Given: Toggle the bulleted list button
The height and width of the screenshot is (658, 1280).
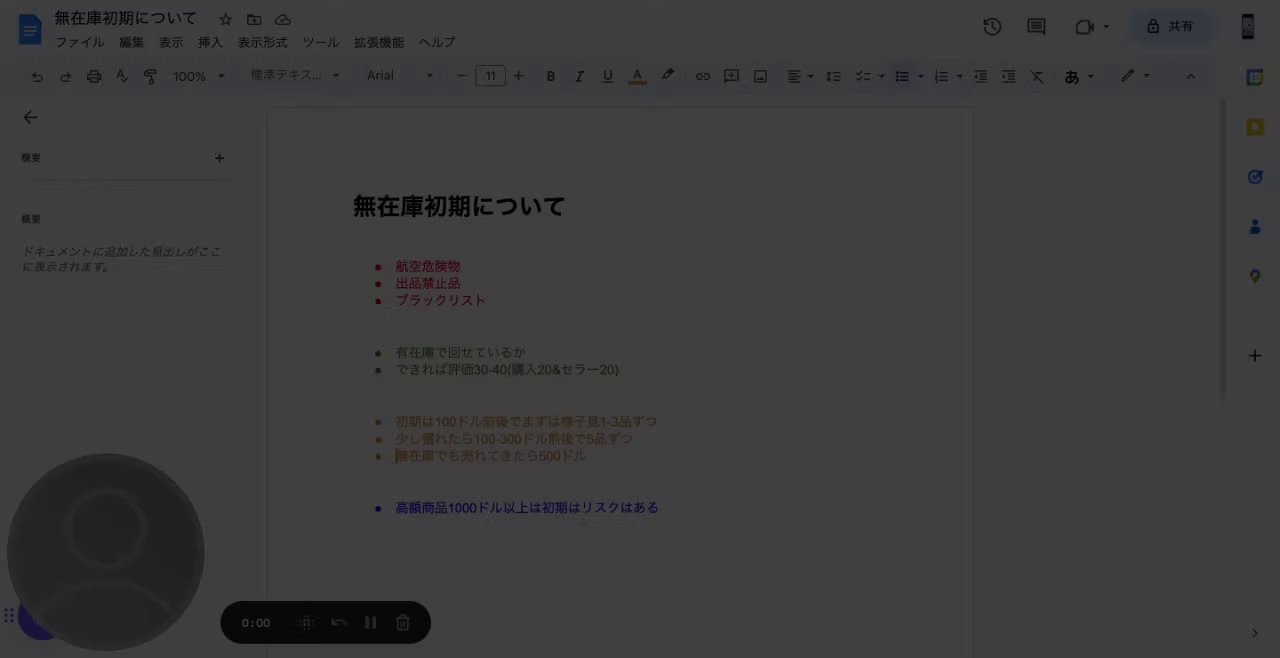Looking at the screenshot, I should coord(902,76).
